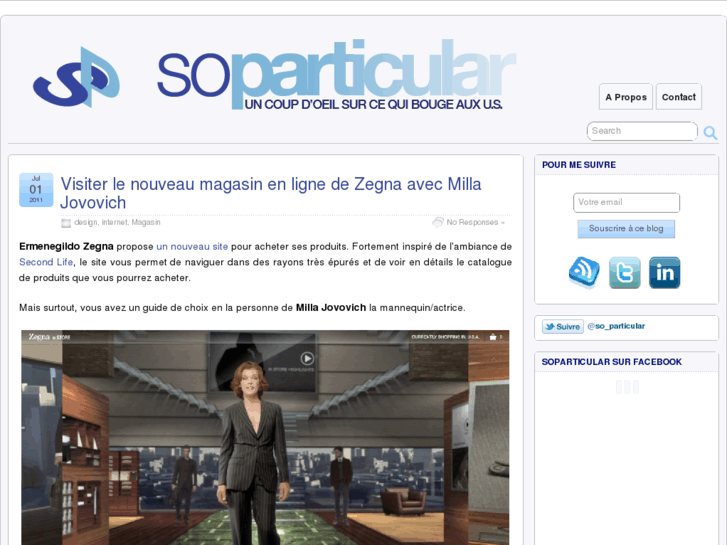Click the magnifier search icon
727x545 pixels.
pyautogui.click(x=710, y=133)
